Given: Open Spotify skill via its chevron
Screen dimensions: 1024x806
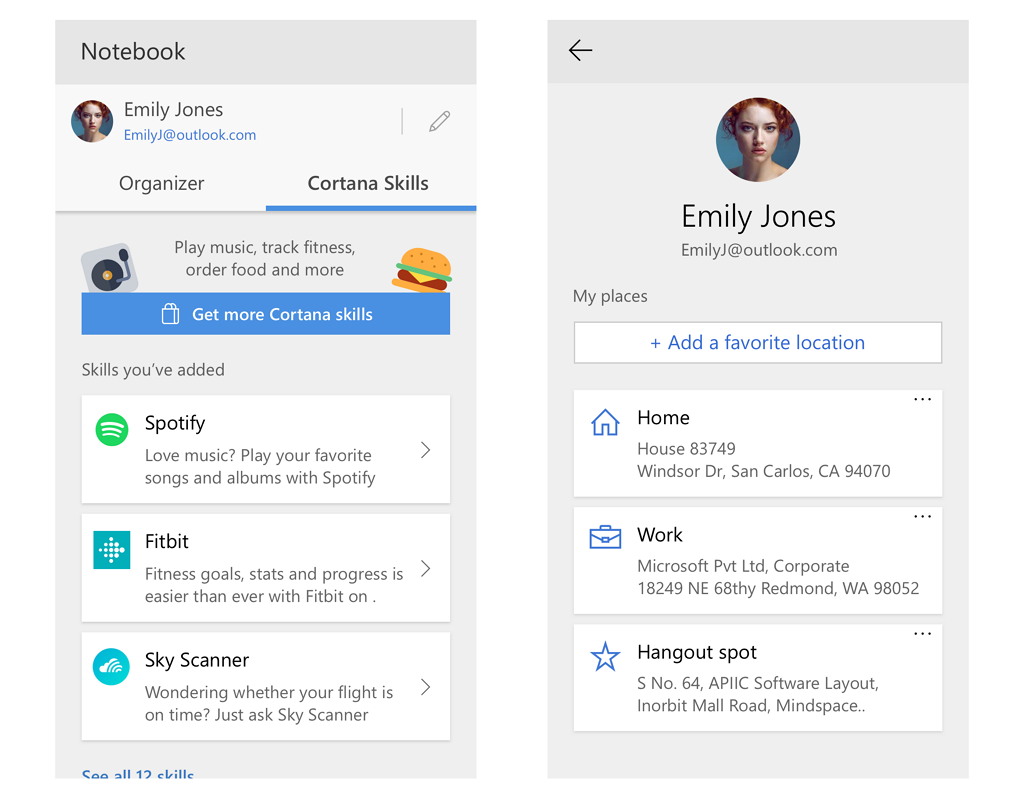Looking at the screenshot, I should (x=425, y=449).
